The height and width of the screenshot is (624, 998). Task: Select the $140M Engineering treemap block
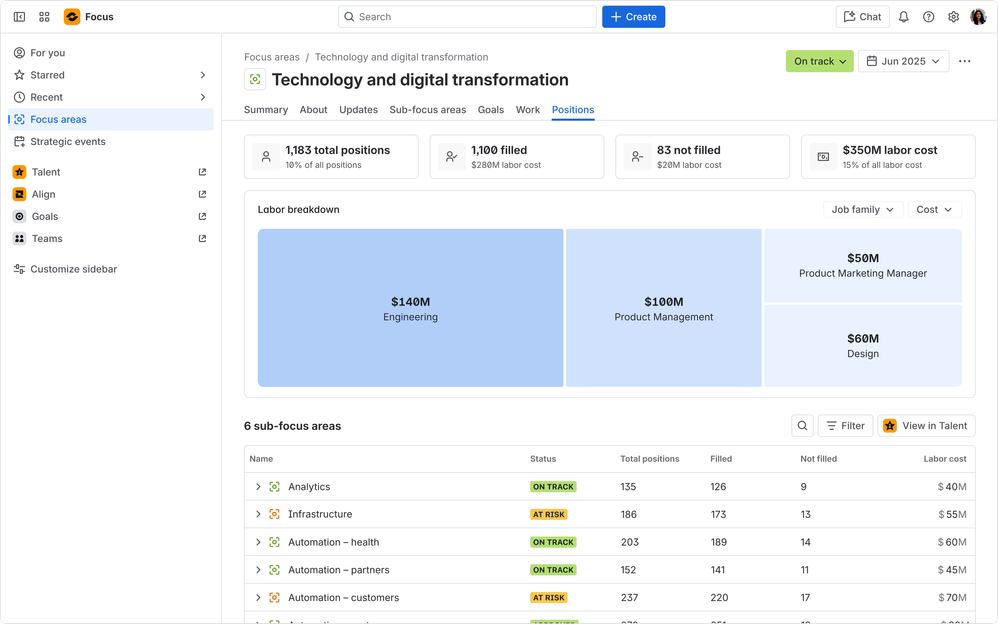pyautogui.click(x=411, y=308)
